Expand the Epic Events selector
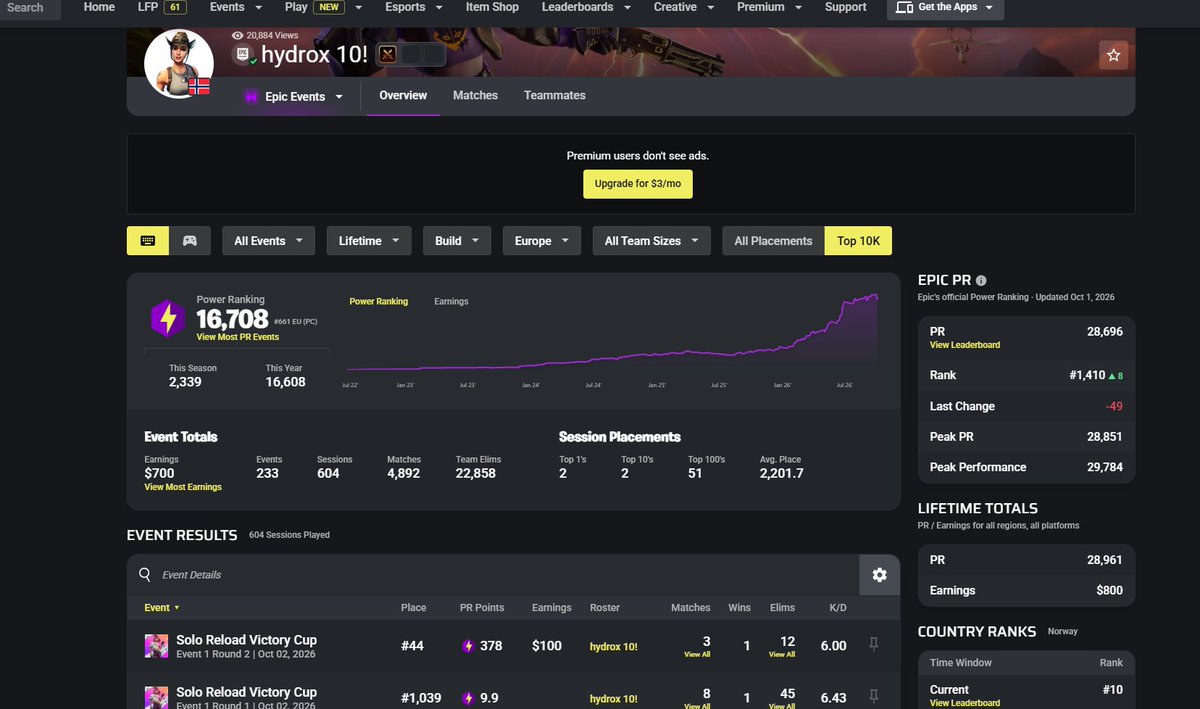 click(294, 97)
